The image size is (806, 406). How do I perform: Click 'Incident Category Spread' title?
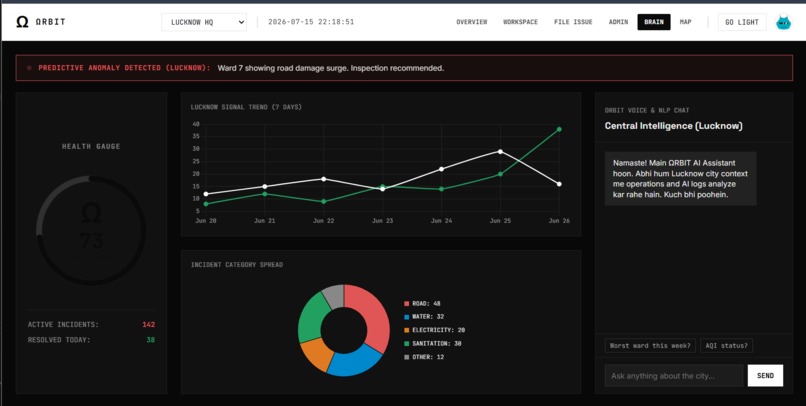[237, 265]
